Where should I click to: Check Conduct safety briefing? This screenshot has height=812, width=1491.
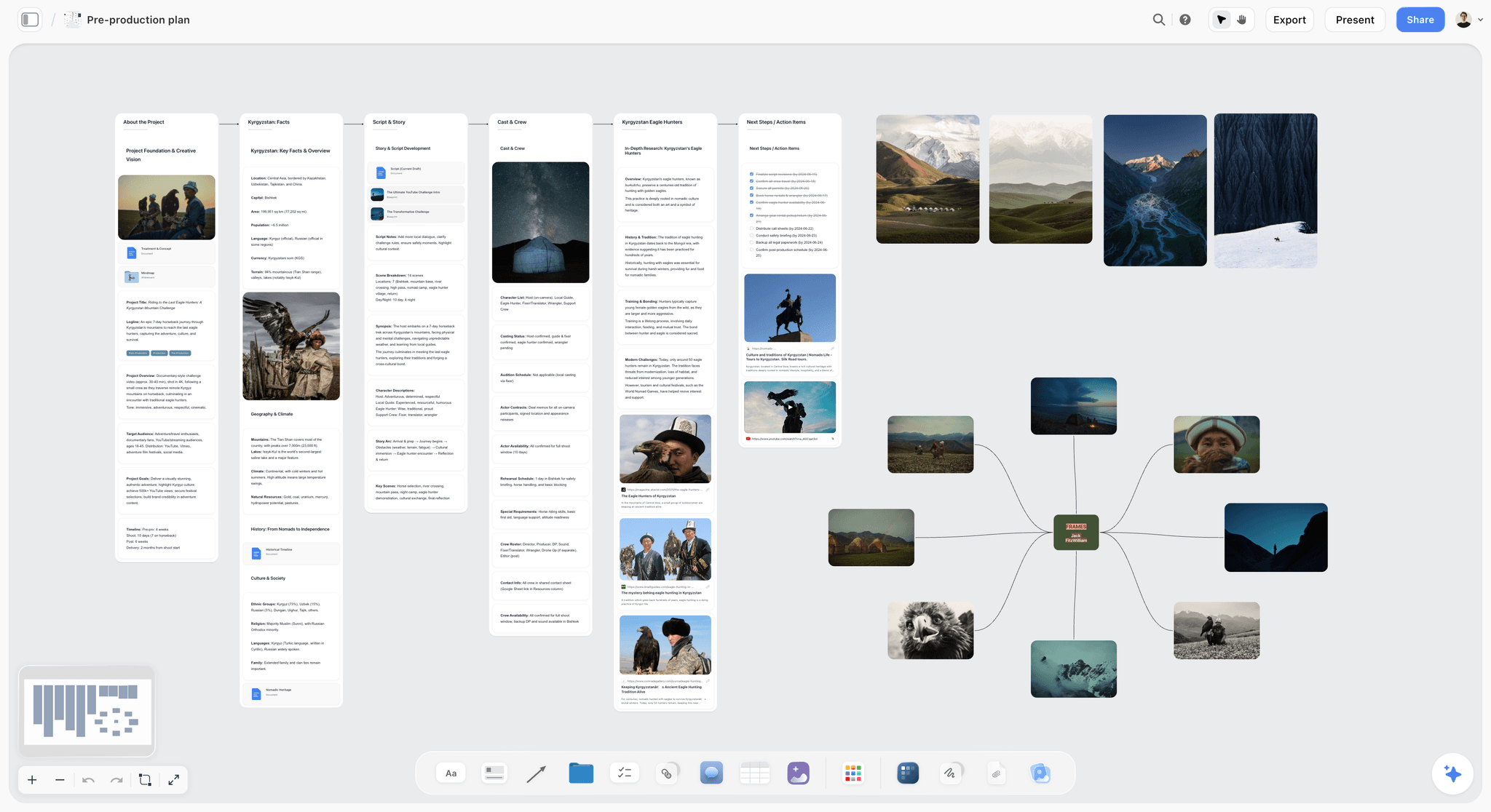tap(751, 235)
